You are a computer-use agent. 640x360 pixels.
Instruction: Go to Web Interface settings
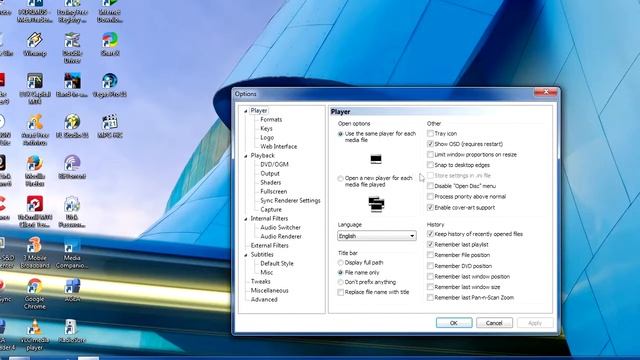[x=279, y=147]
